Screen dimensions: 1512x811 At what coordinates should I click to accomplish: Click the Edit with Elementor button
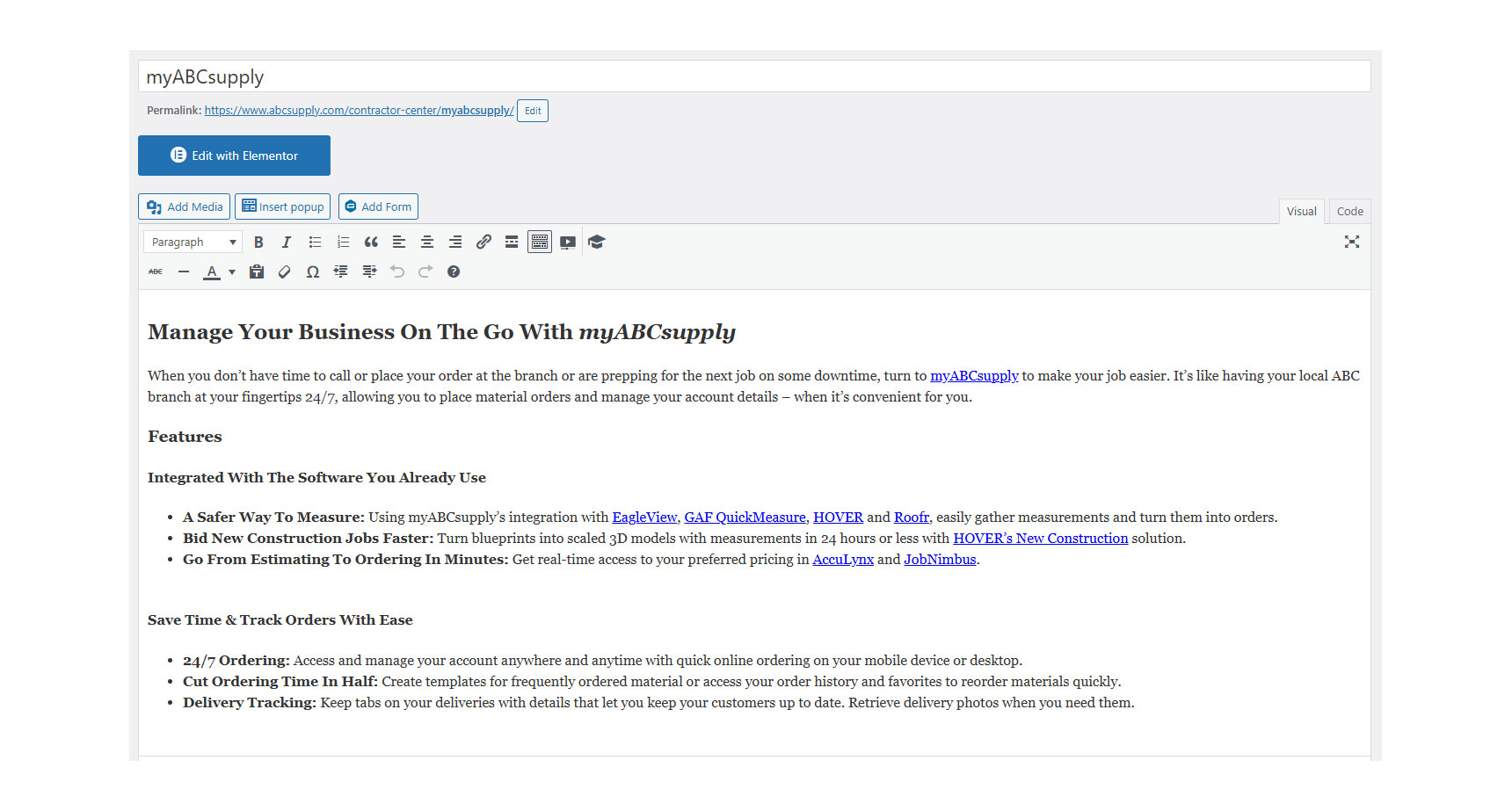234,156
